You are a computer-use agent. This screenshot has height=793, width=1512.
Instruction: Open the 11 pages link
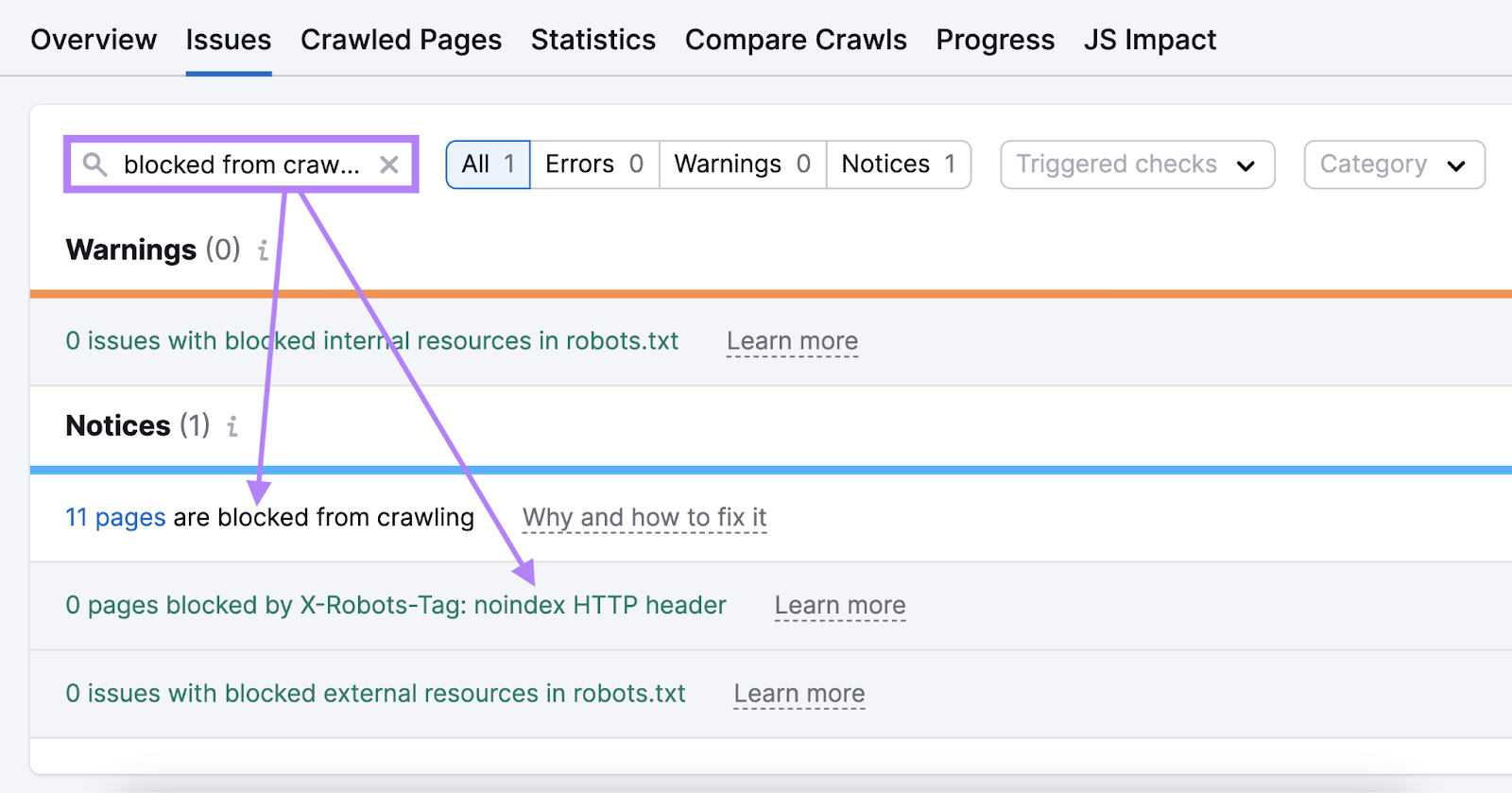[x=115, y=517]
